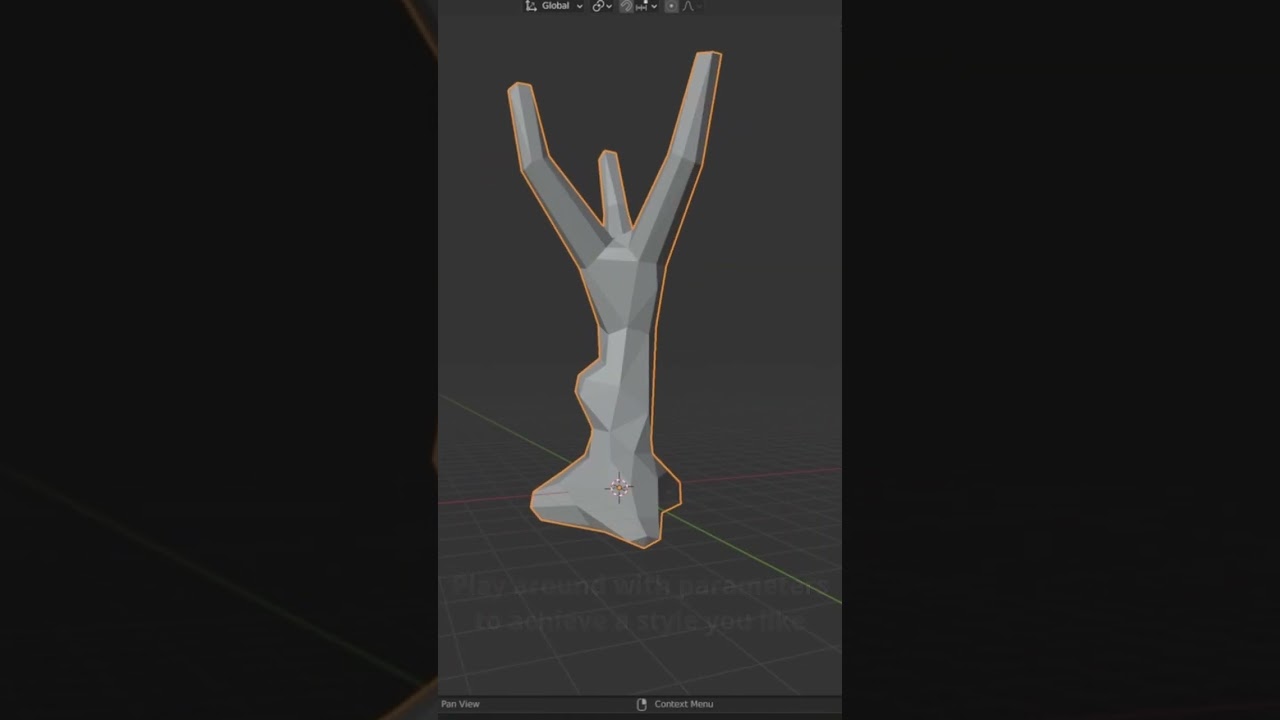The image size is (1280, 720).
Task: Toggle the snapping magnet icon
Action: (626, 6)
